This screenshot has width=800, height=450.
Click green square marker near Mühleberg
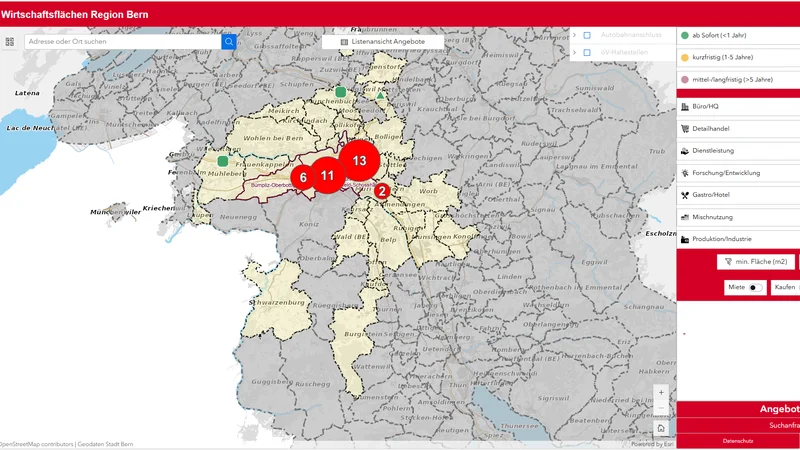(x=222, y=161)
